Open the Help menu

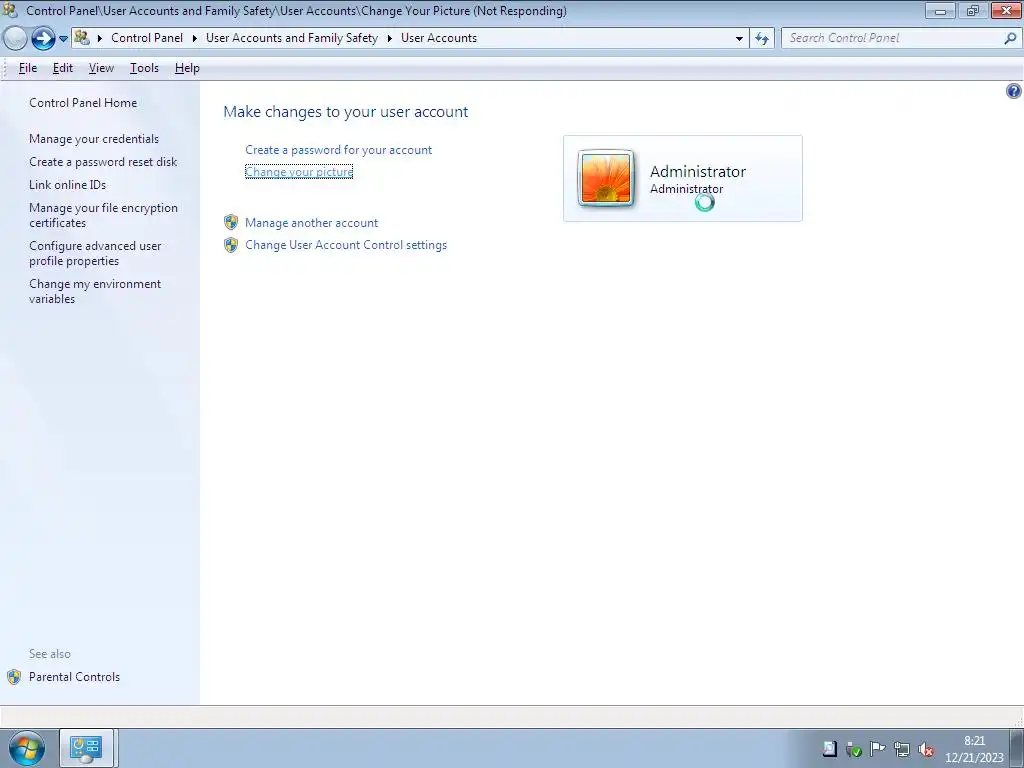(x=187, y=68)
